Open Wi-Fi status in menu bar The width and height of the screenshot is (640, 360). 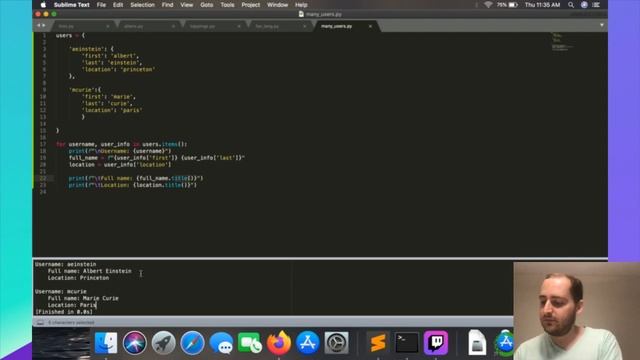pyautogui.click(x=488, y=5)
